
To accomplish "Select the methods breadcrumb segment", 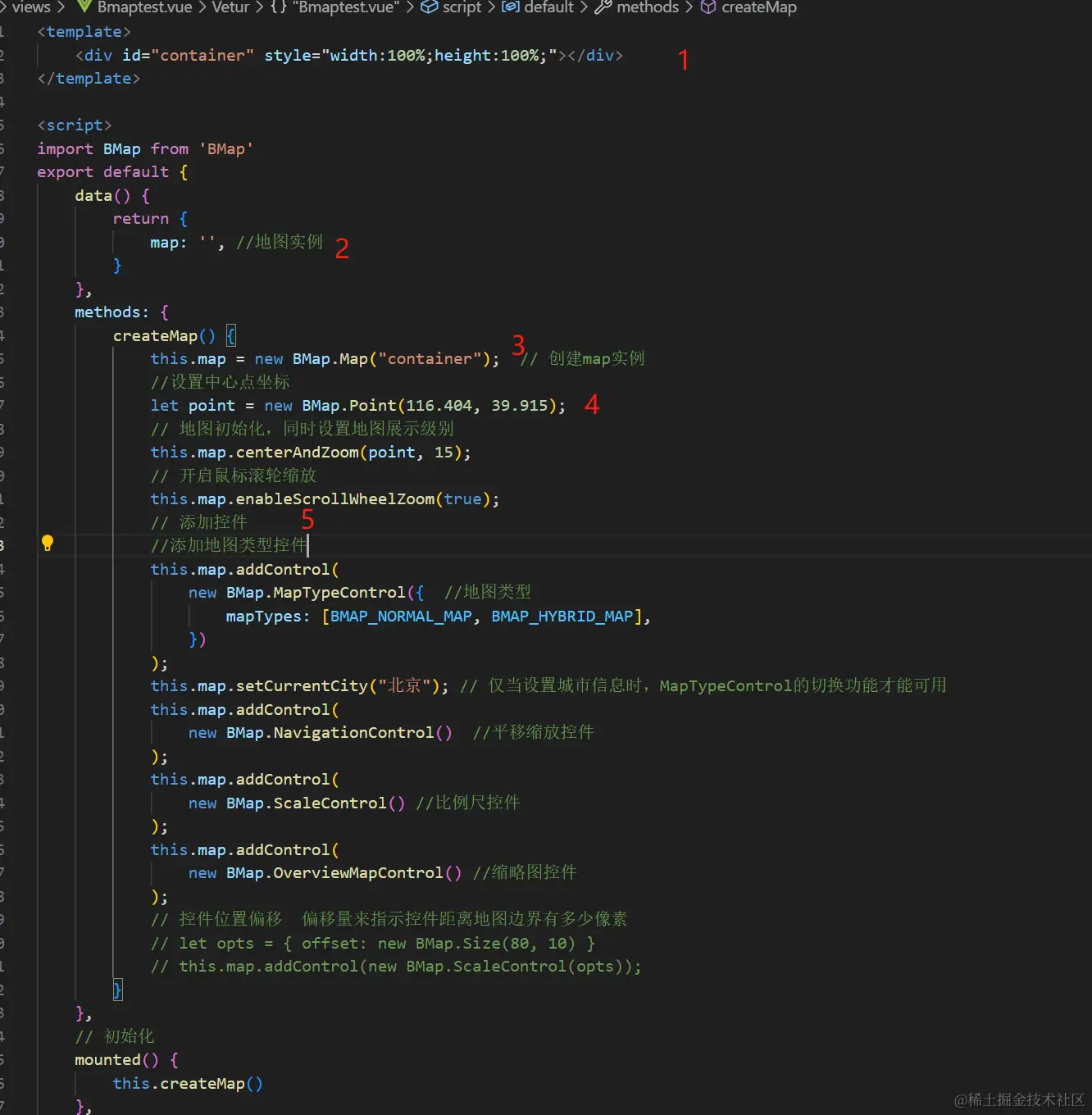I will tap(648, 7).
